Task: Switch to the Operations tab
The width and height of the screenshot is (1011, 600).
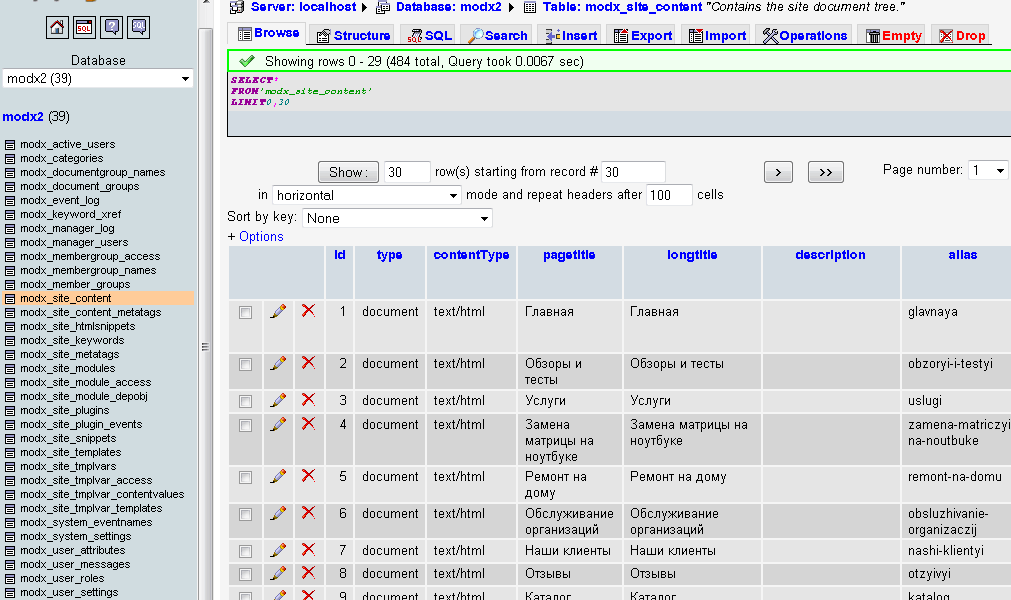Action: [x=804, y=35]
